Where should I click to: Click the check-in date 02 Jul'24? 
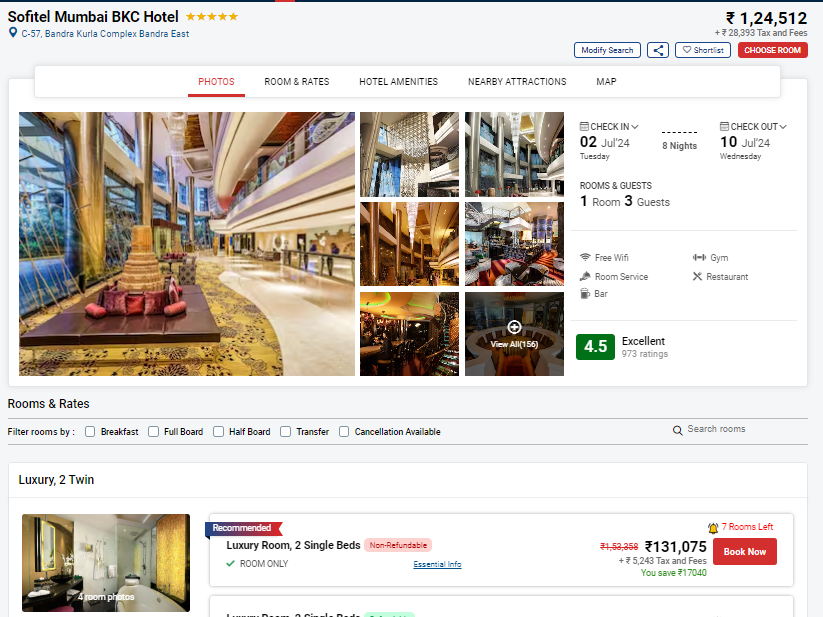605,142
